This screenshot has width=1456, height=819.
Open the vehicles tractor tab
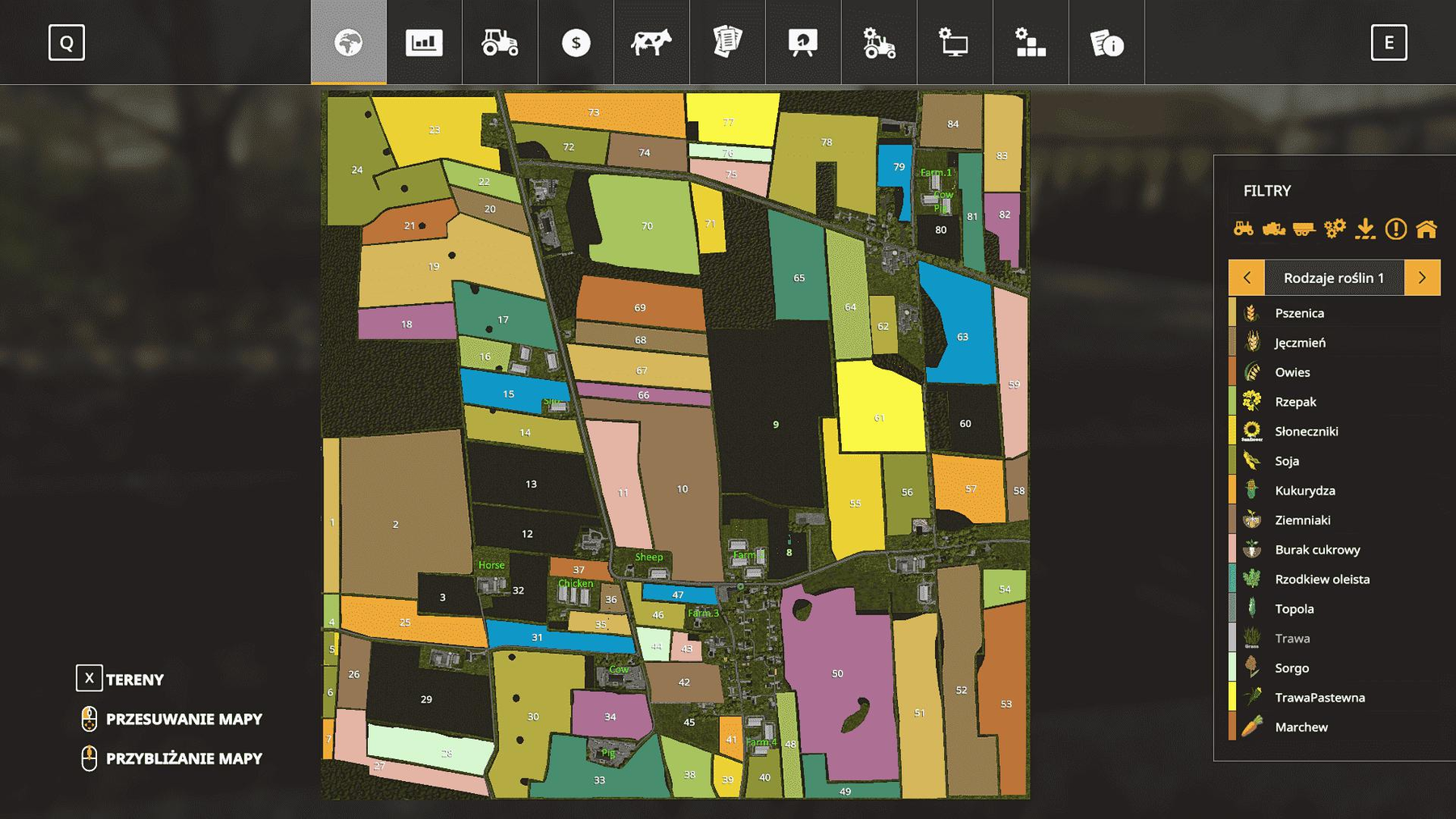click(x=500, y=42)
